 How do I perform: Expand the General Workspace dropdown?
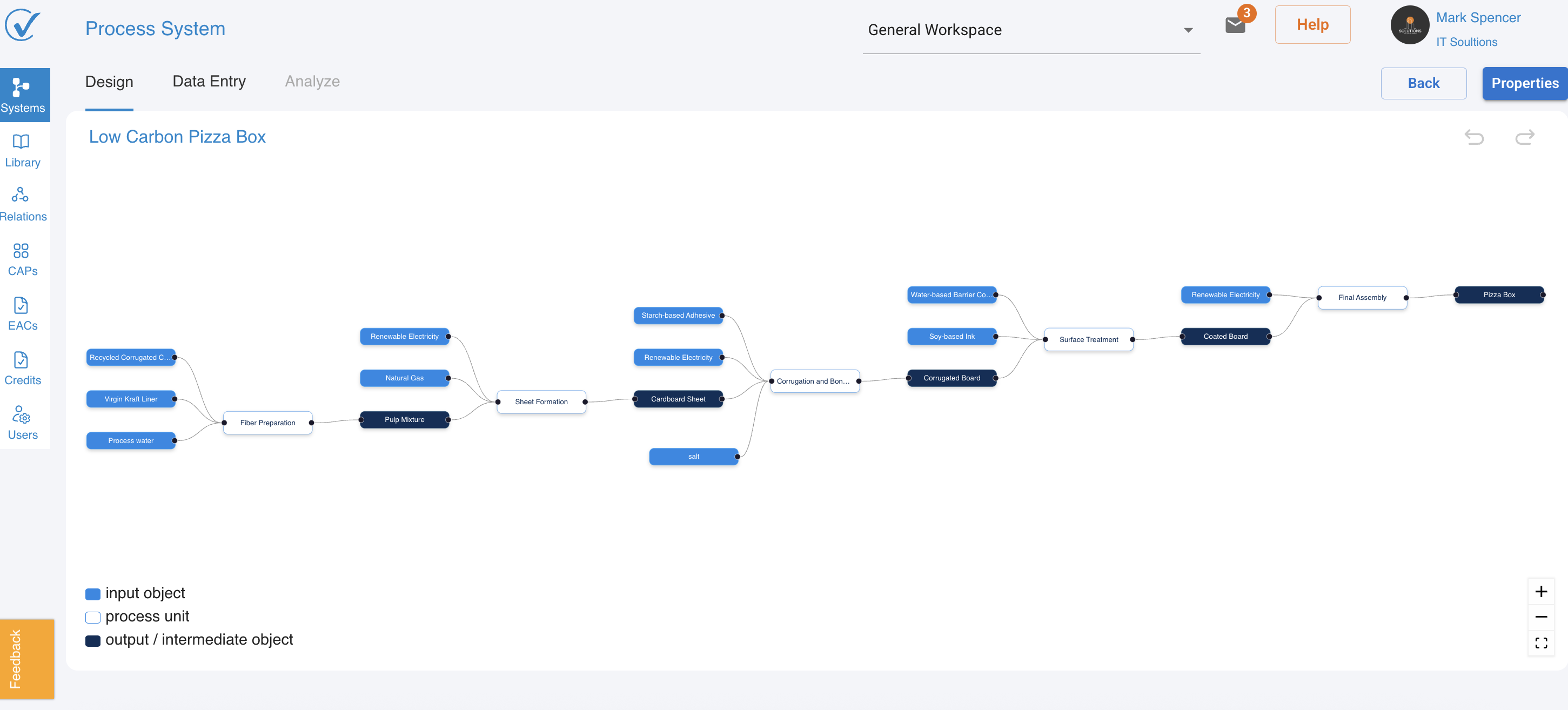coord(1188,30)
